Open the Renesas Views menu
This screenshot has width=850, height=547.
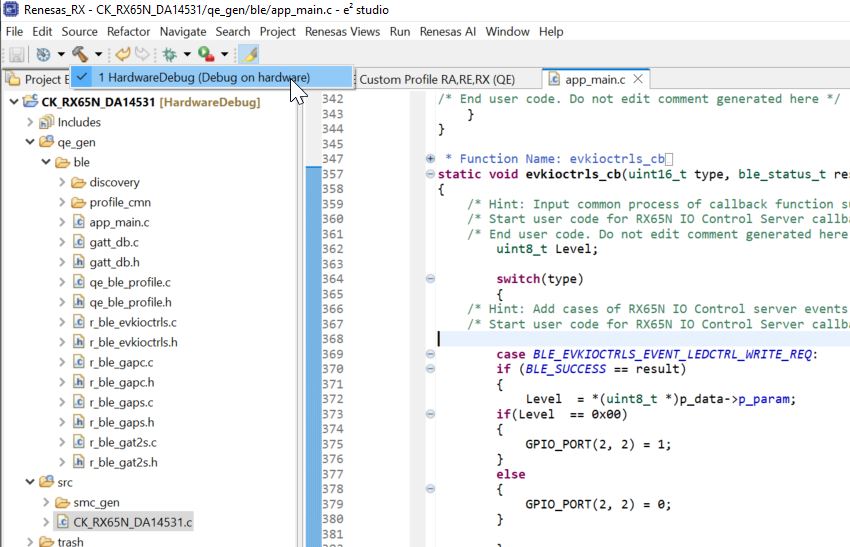coord(342,31)
